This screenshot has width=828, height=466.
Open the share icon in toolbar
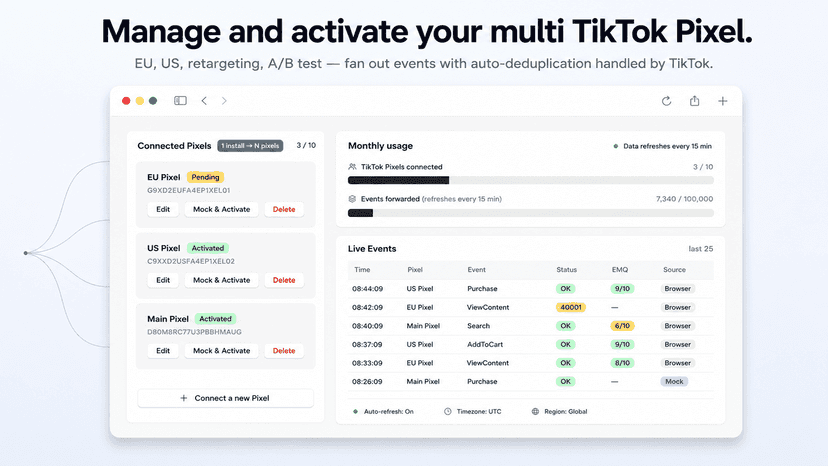tap(694, 100)
